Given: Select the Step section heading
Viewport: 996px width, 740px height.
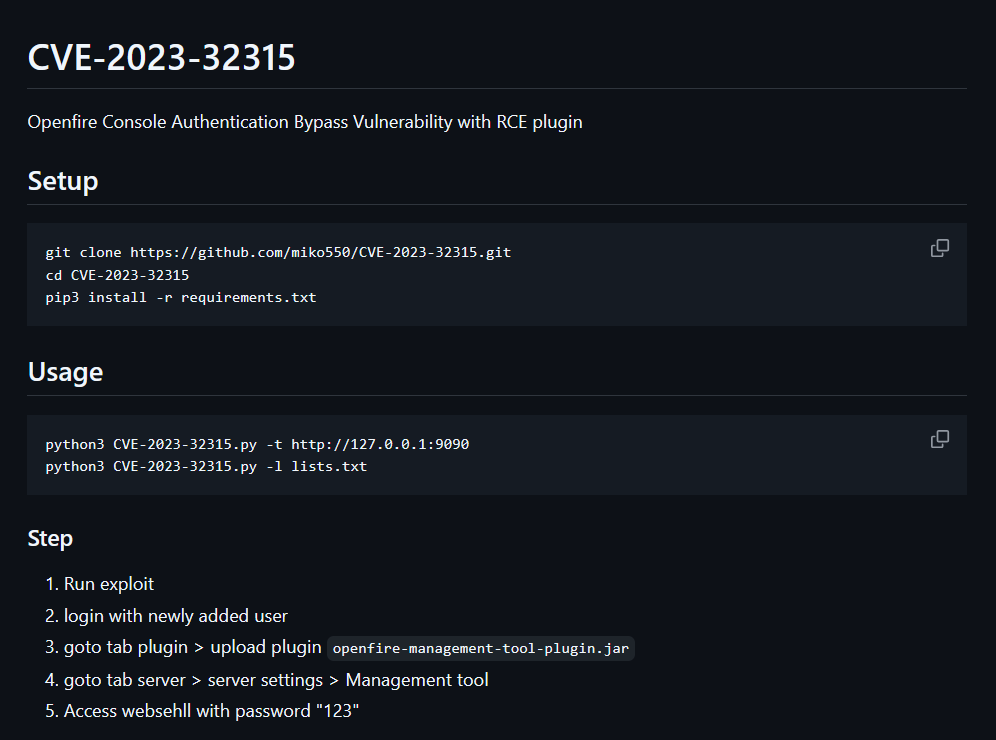Looking at the screenshot, I should [x=50, y=539].
